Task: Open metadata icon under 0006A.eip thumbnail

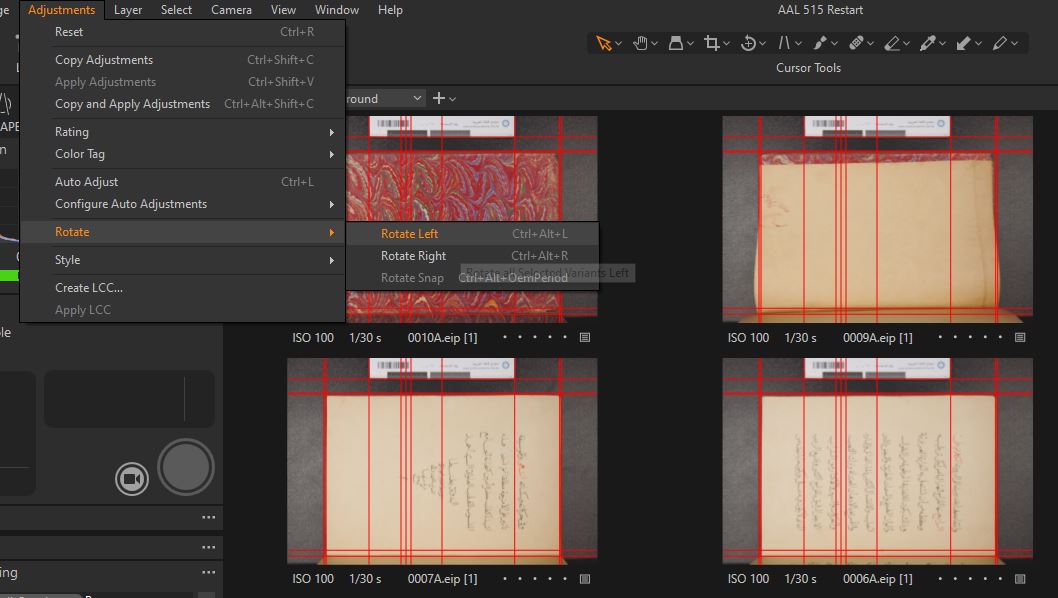Action: (1020, 579)
